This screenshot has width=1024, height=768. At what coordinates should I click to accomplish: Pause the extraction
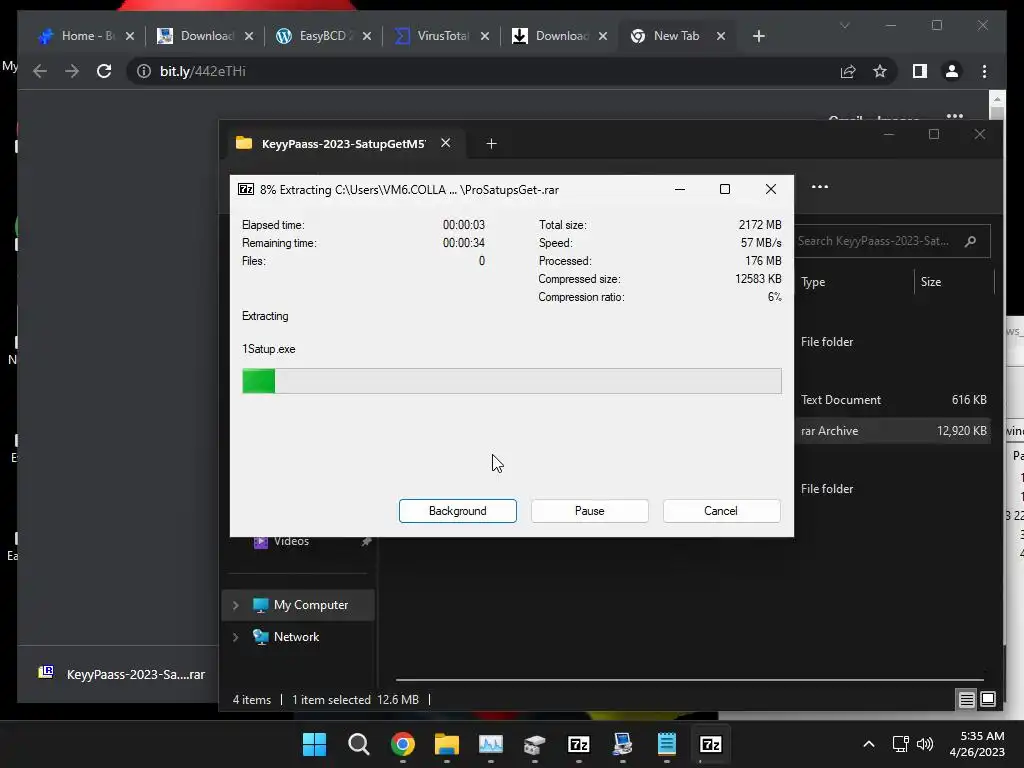coord(589,511)
